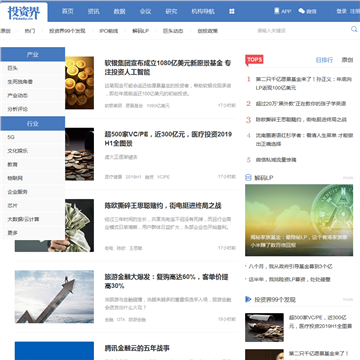Click the 行业 category header
Image resolution: width=360 pixels, height=360 pixels.
coord(33,124)
